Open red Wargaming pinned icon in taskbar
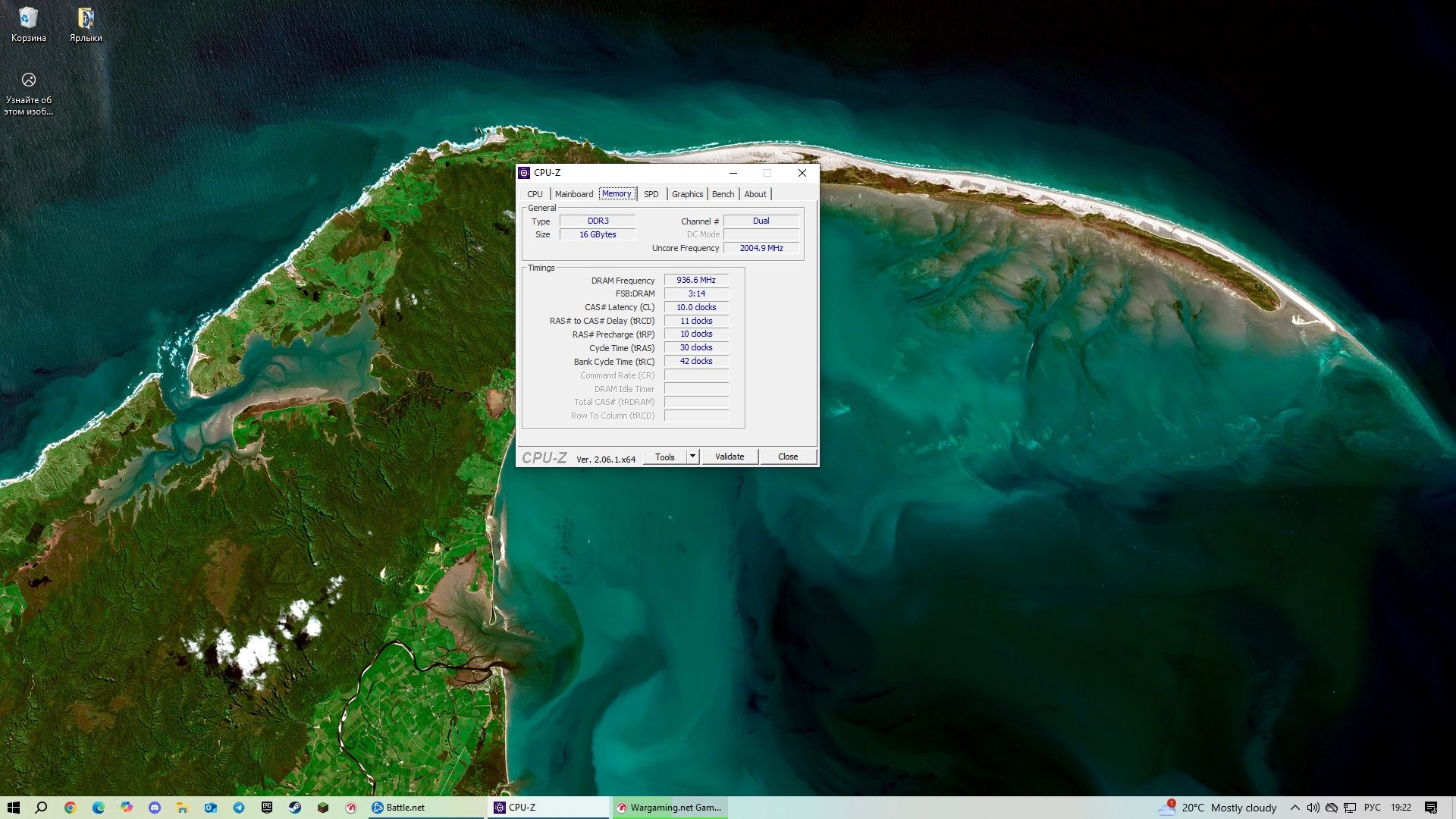This screenshot has width=1456, height=819. point(351,808)
